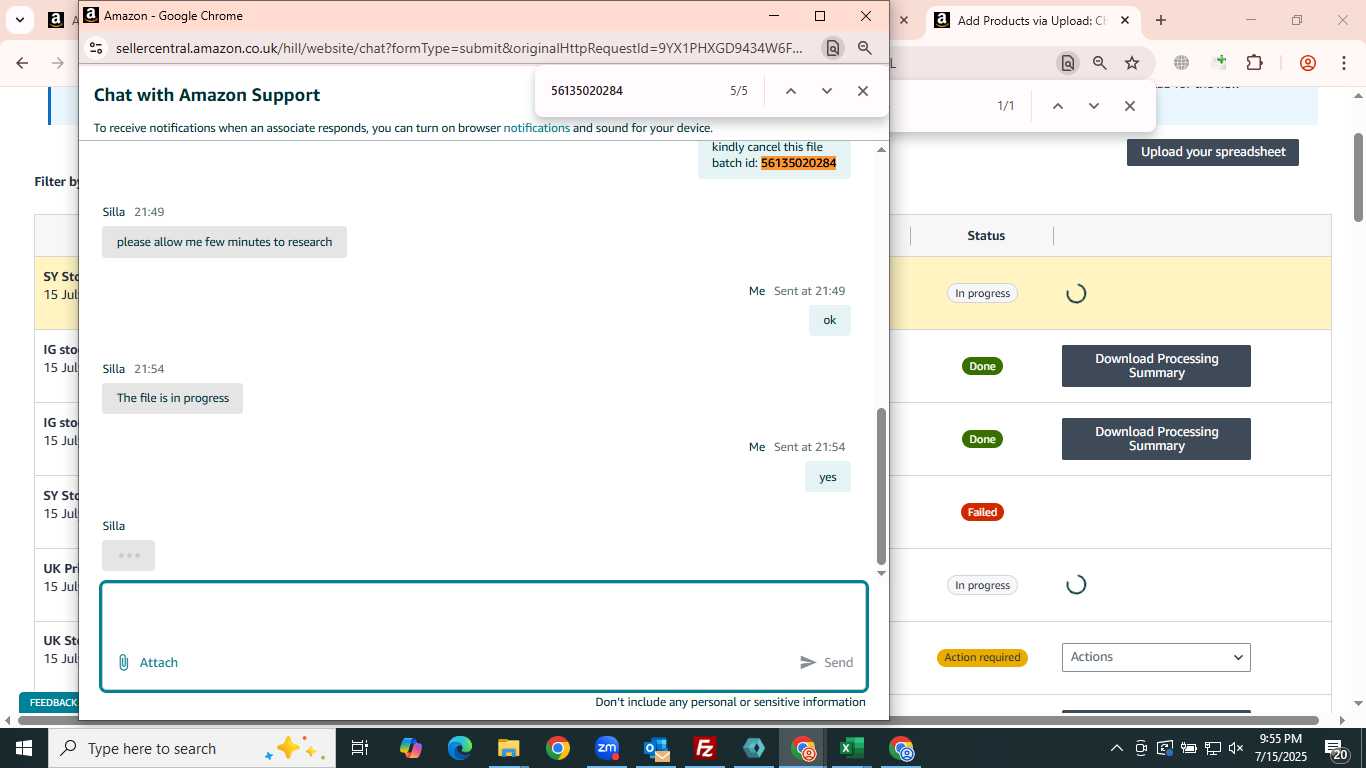The width and height of the screenshot is (1366, 768).
Task: Click the muted volume tray icon
Action: [x=1236, y=748]
